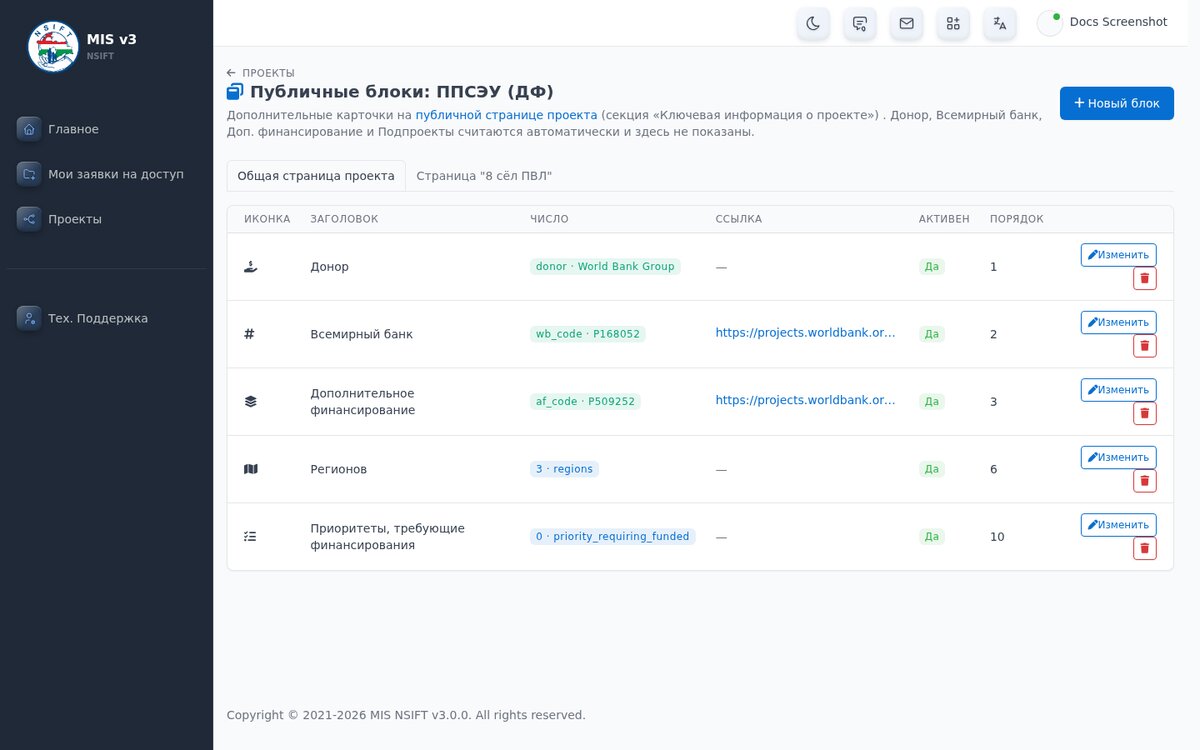Click the hash icon in Всемирный банк row
This screenshot has height=750, width=1200.
click(250, 334)
